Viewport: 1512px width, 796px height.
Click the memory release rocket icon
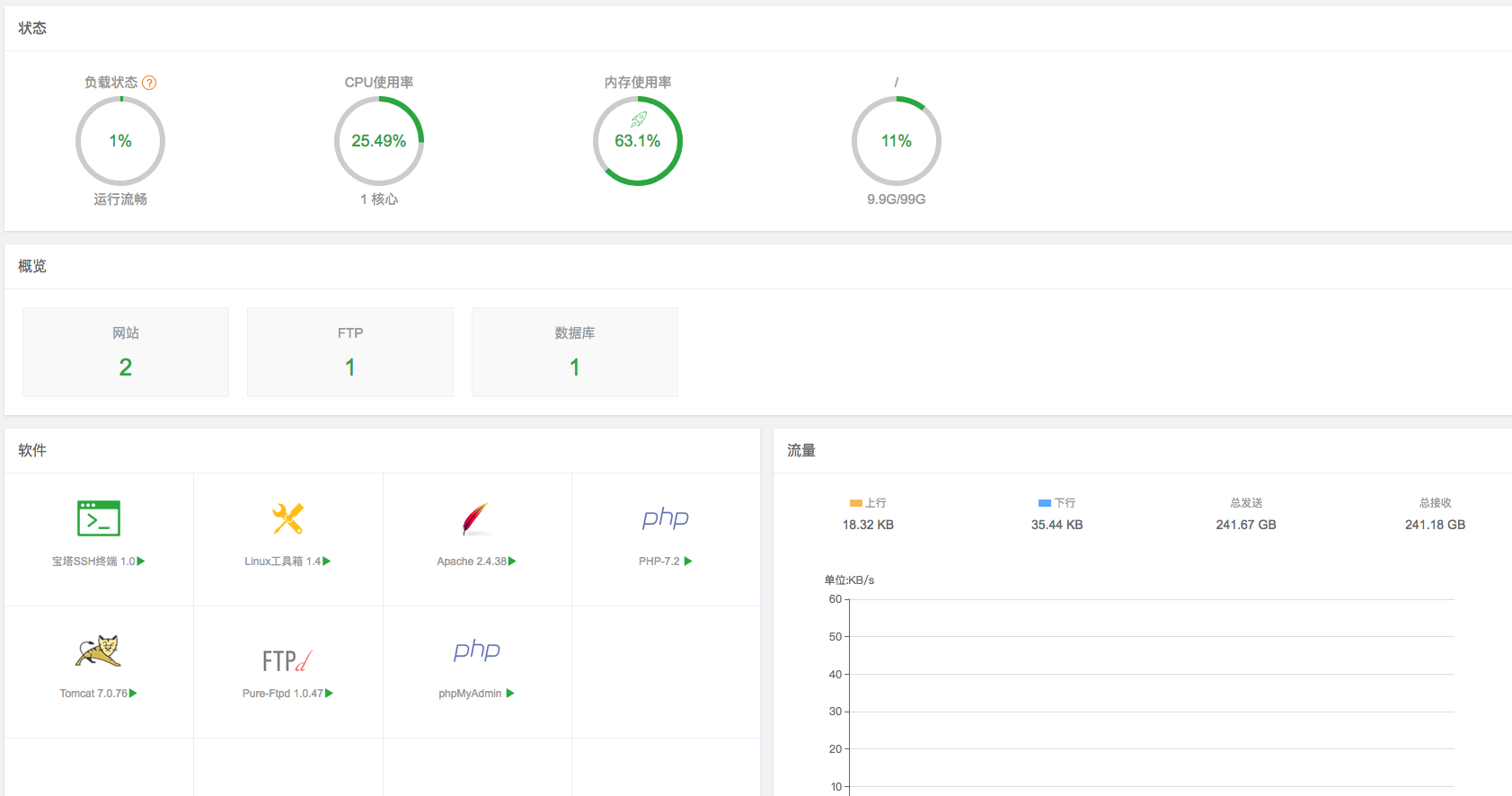tap(639, 119)
